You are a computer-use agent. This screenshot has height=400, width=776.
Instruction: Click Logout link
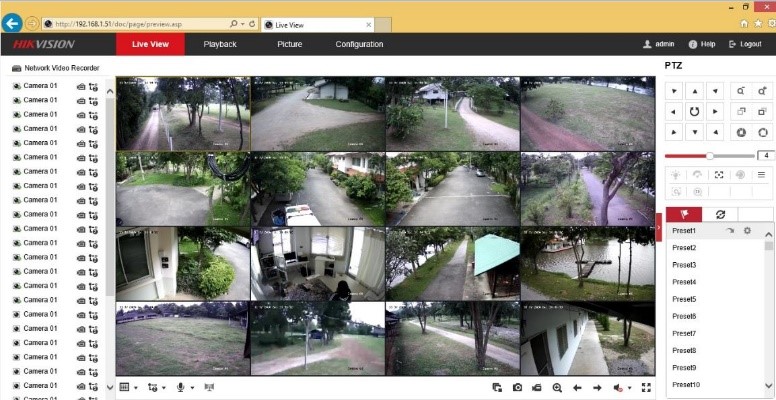click(x=745, y=44)
